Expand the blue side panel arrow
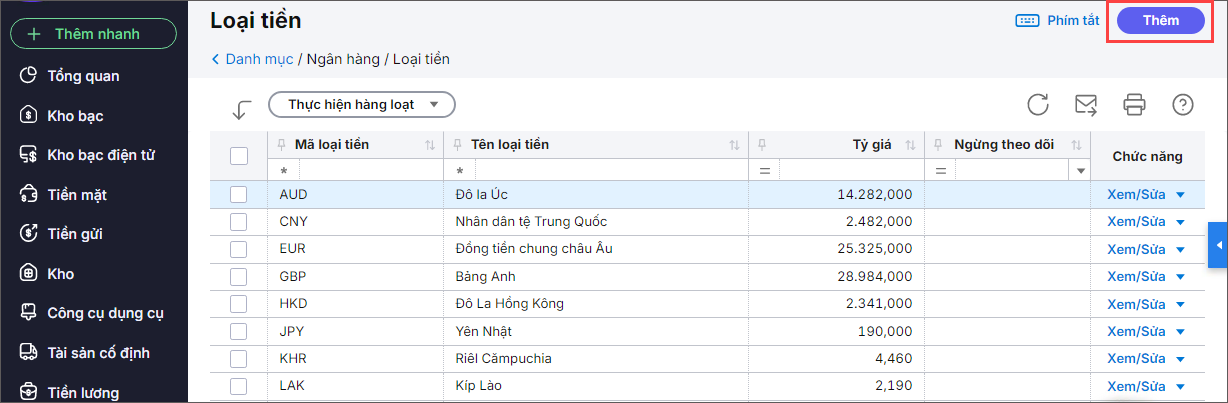Viewport: 1228px width, 403px height. pyautogui.click(x=1218, y=245)
